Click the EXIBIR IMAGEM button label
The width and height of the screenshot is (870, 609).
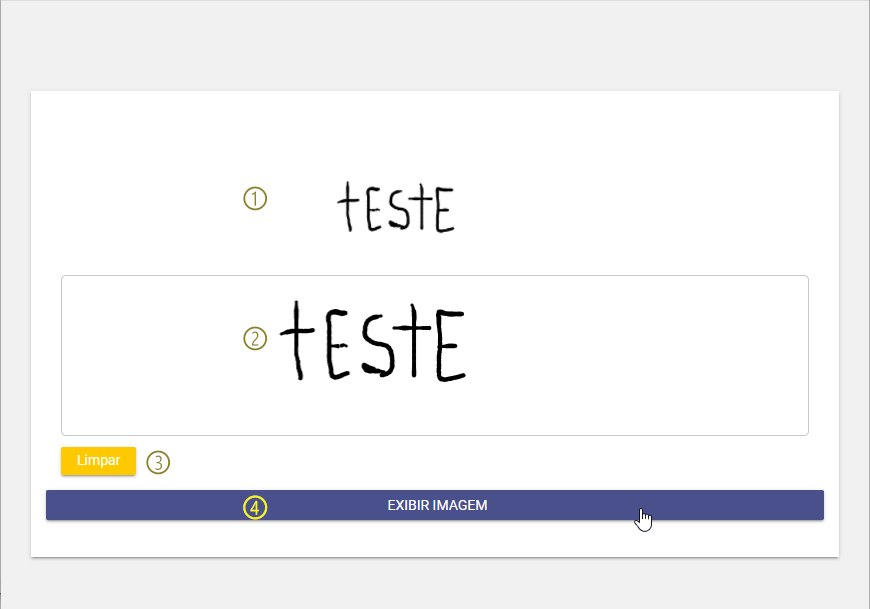pos(437,505)
